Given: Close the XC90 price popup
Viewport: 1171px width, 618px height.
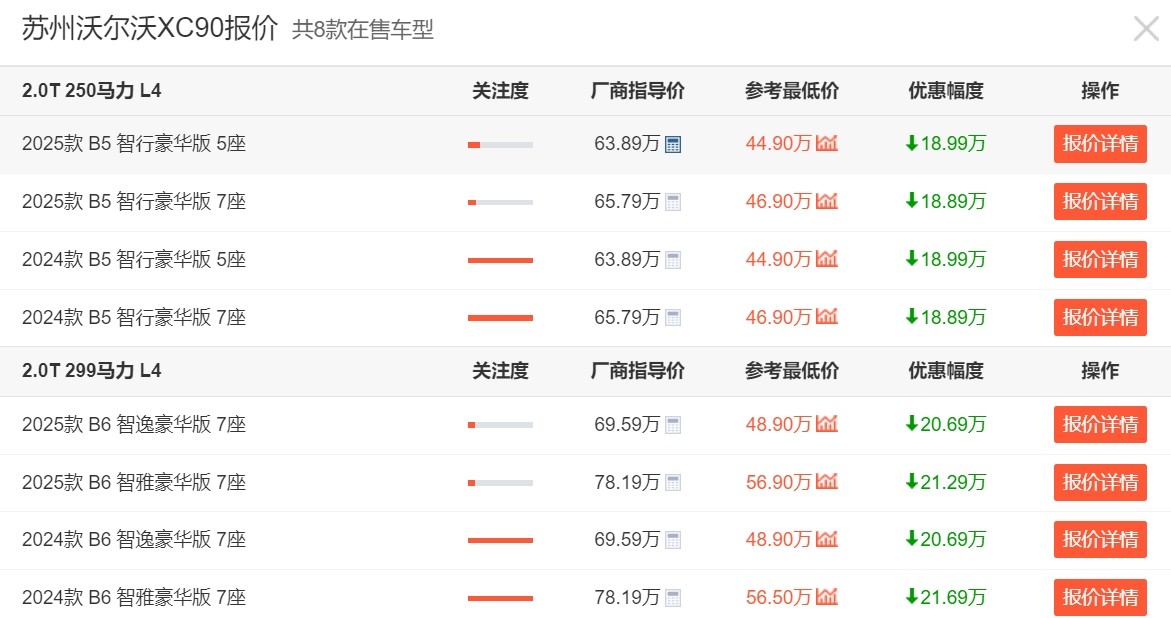Looking at the screenshot, I should pos(1146,29).
